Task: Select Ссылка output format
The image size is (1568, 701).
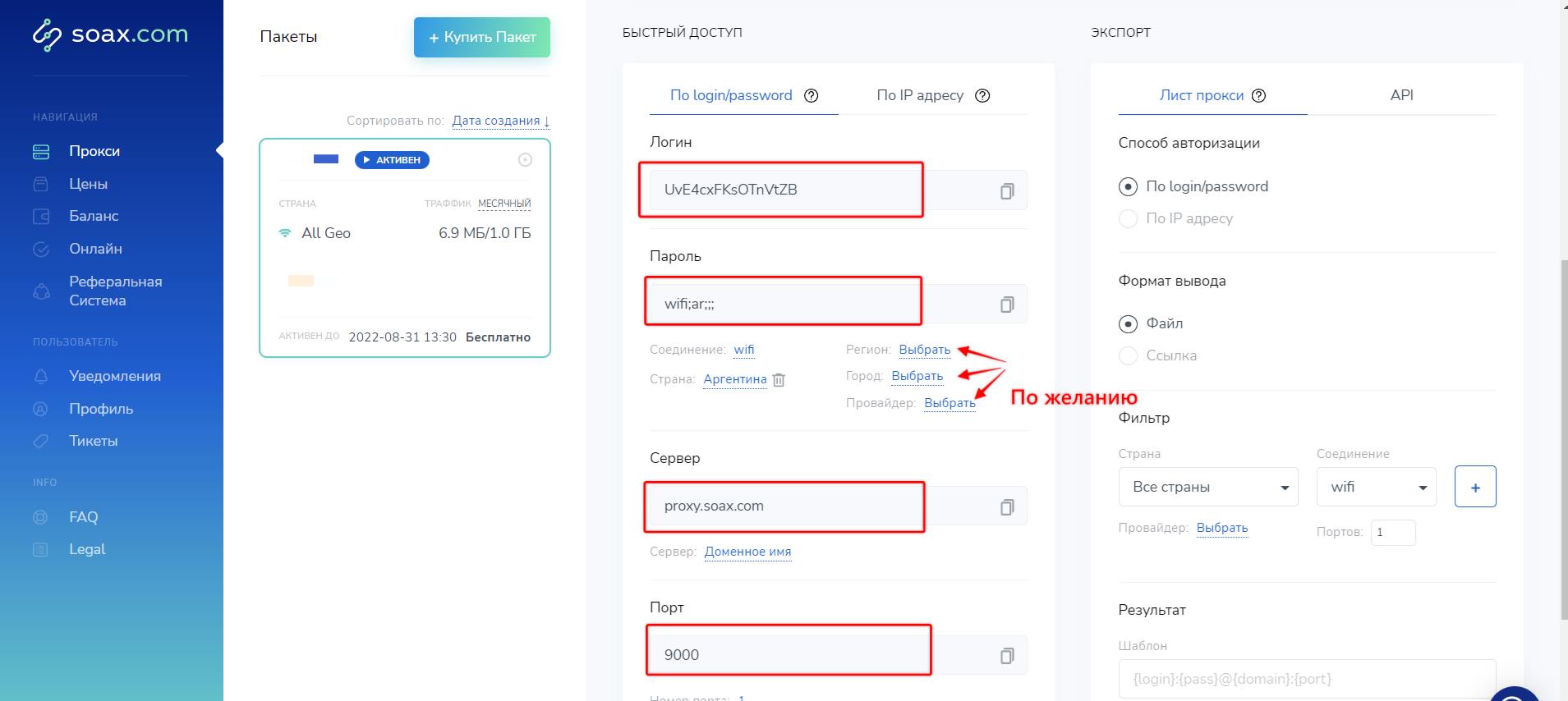Action: [x=1129, y=355]
